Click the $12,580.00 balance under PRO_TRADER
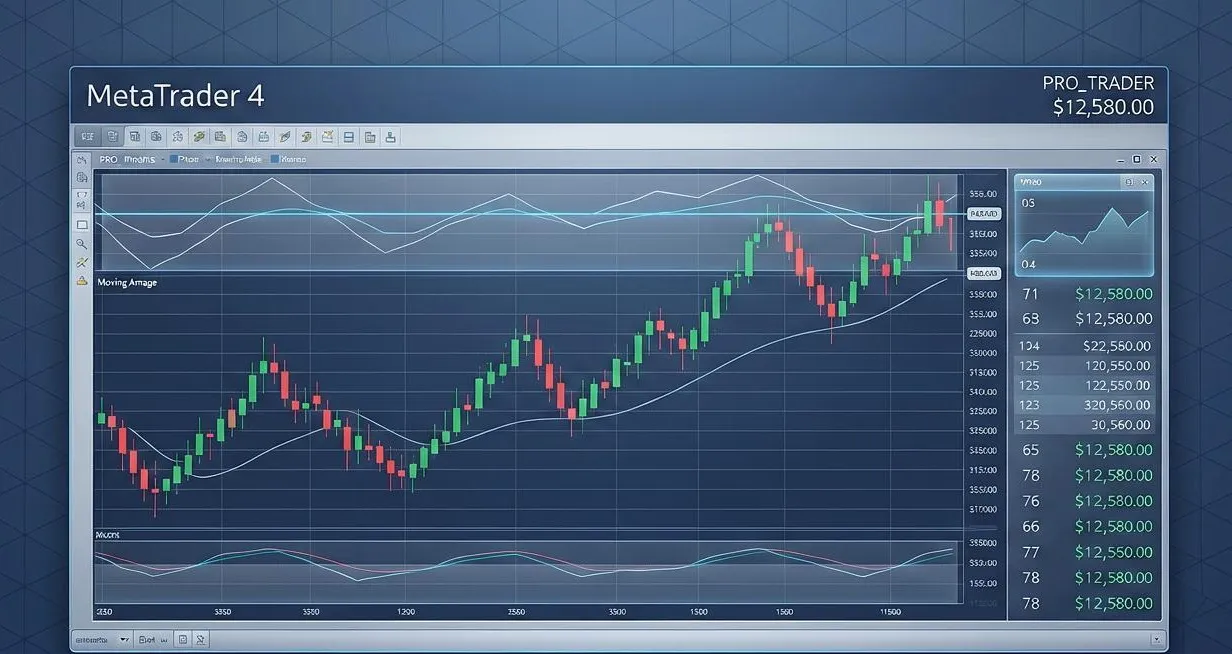This screenshot has height=654, width=1232. click(1104, 107)
